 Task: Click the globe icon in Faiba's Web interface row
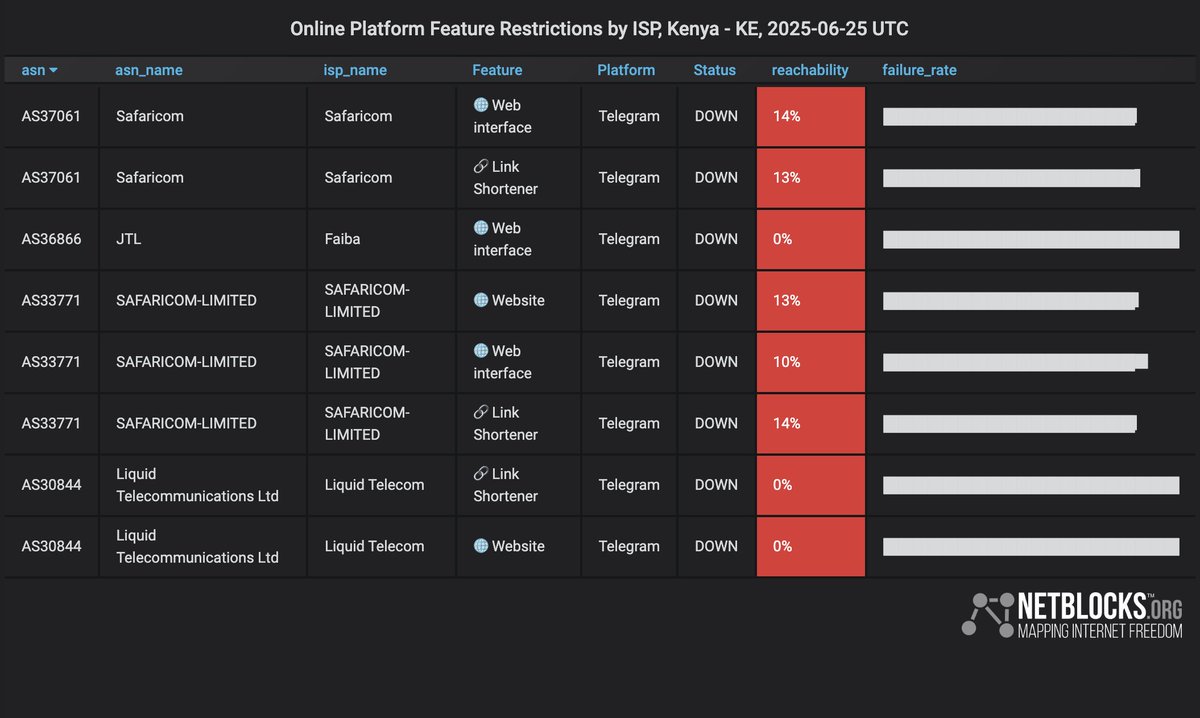point(481,228)
